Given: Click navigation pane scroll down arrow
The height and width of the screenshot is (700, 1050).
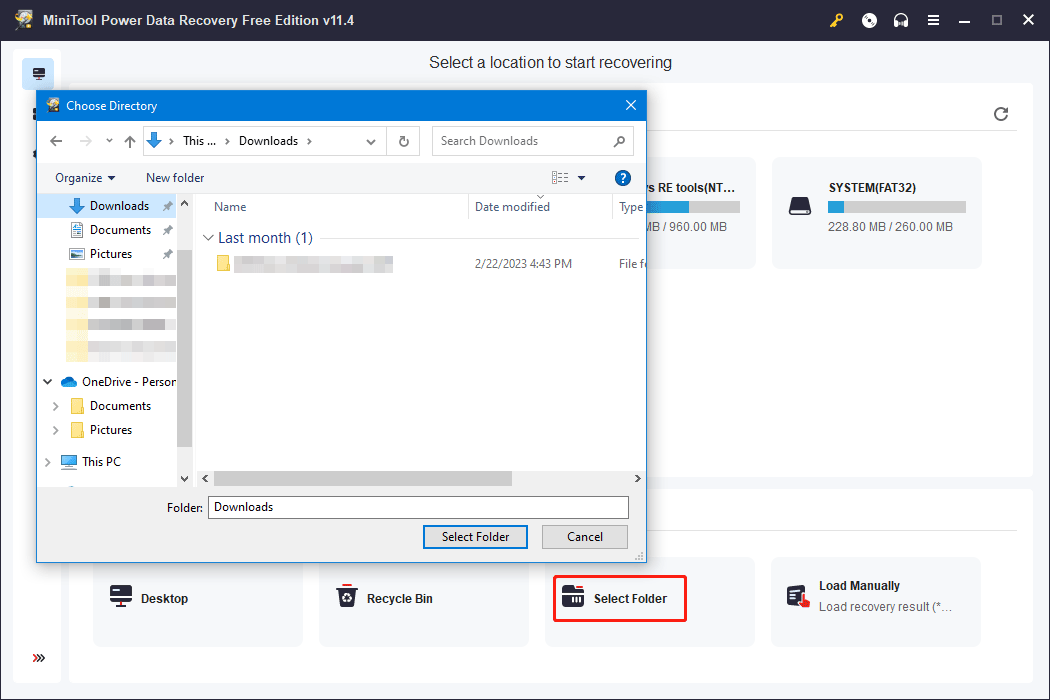Looking at the screenshot, I should coord(185,478).
